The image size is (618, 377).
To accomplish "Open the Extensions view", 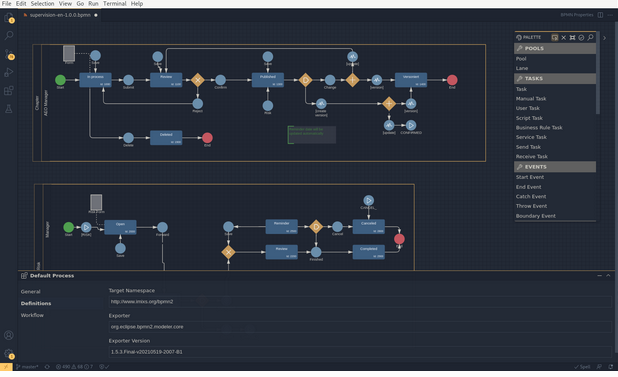I will [x=9, y=91].
